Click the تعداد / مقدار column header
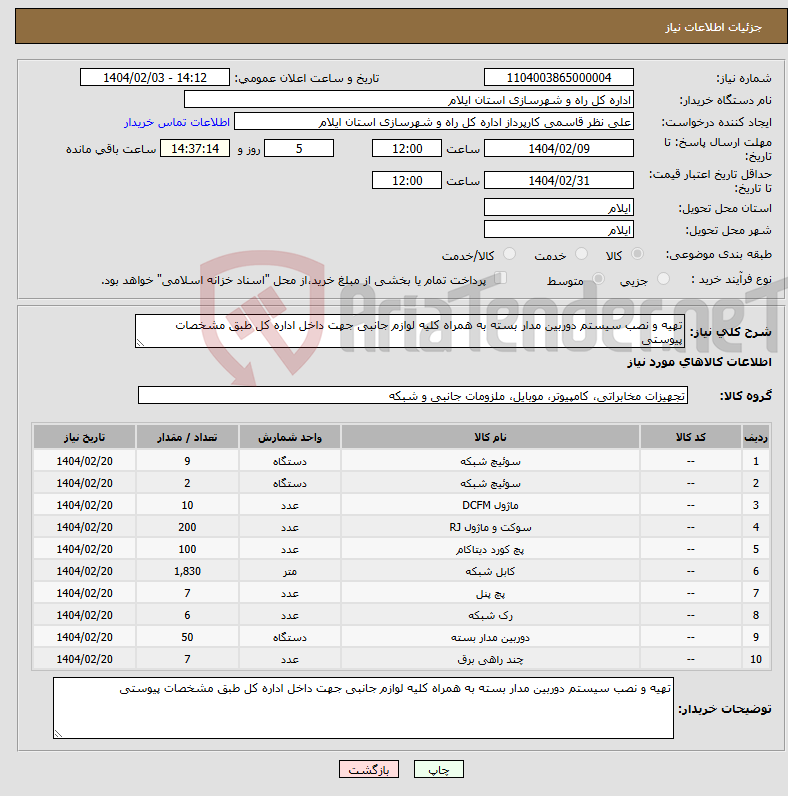This screenshot has height=796, width=788. point(187,437)
